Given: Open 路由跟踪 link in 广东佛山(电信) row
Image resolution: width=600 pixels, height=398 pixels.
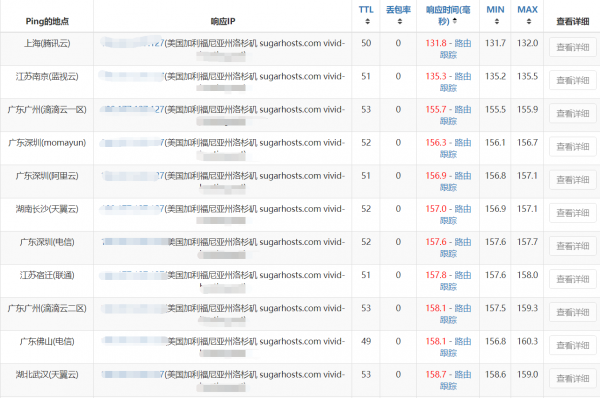Looking at the screenshot, I should (x=455, y=347).
